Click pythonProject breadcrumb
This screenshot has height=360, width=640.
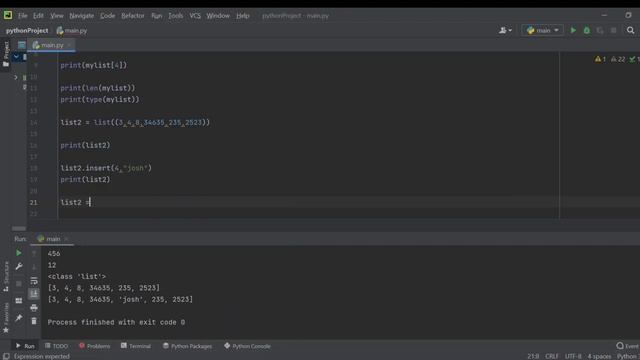(x=27, y=31)
